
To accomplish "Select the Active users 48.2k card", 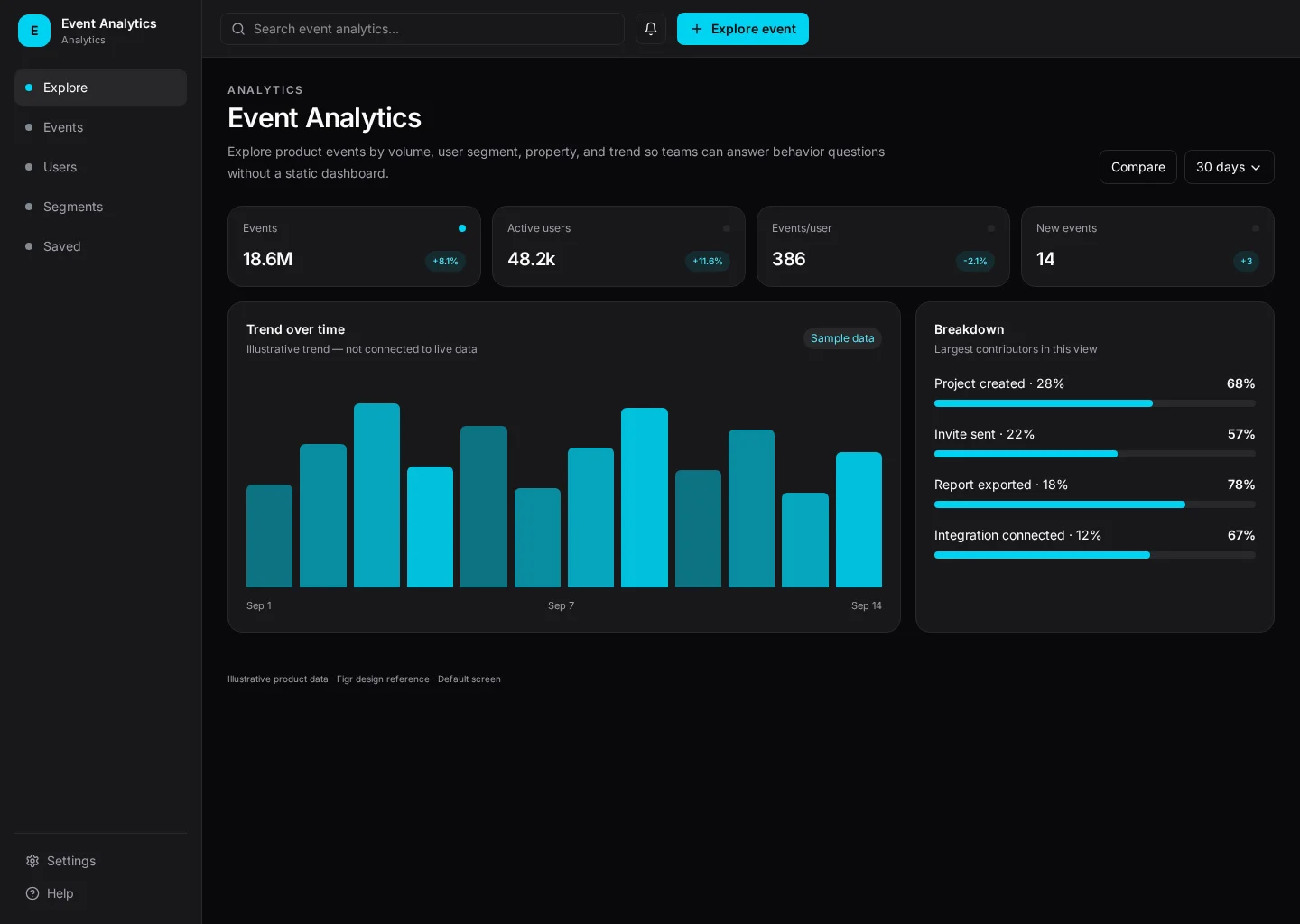I will click(x=618, y=246).
